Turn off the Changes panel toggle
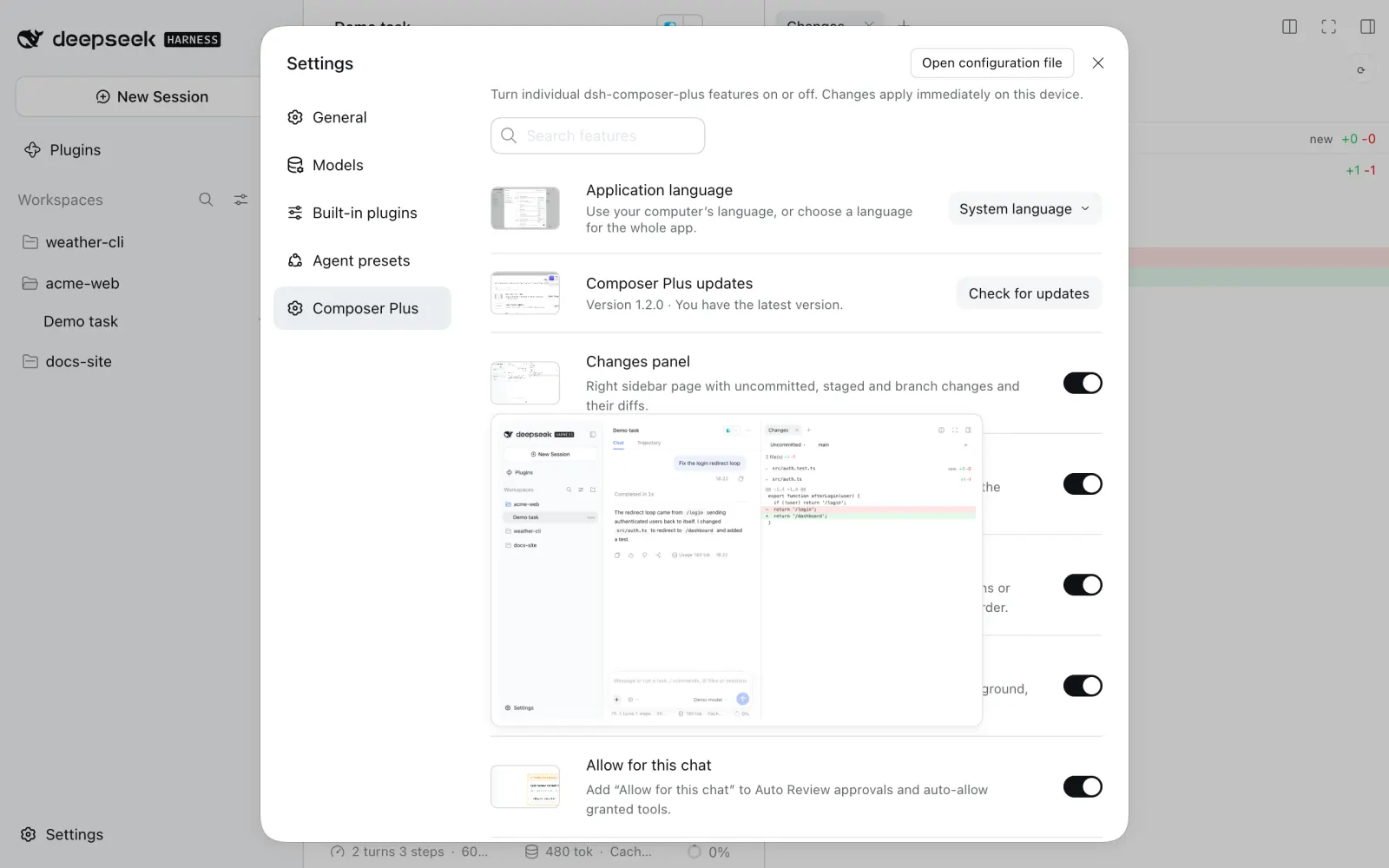The height and width of the screenshot is (868, 1389). tap(1083, 383)
